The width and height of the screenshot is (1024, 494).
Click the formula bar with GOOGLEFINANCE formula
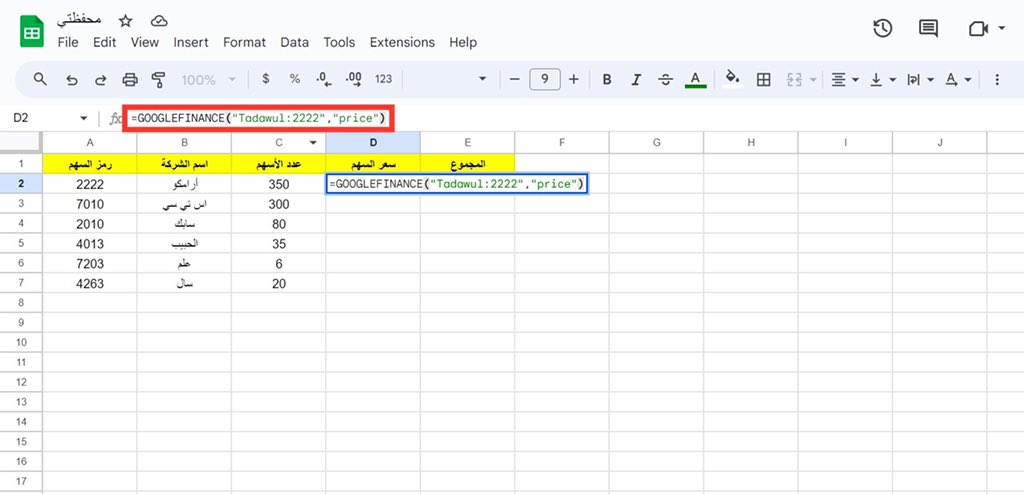pyautogui.click(x=259, y=118)
